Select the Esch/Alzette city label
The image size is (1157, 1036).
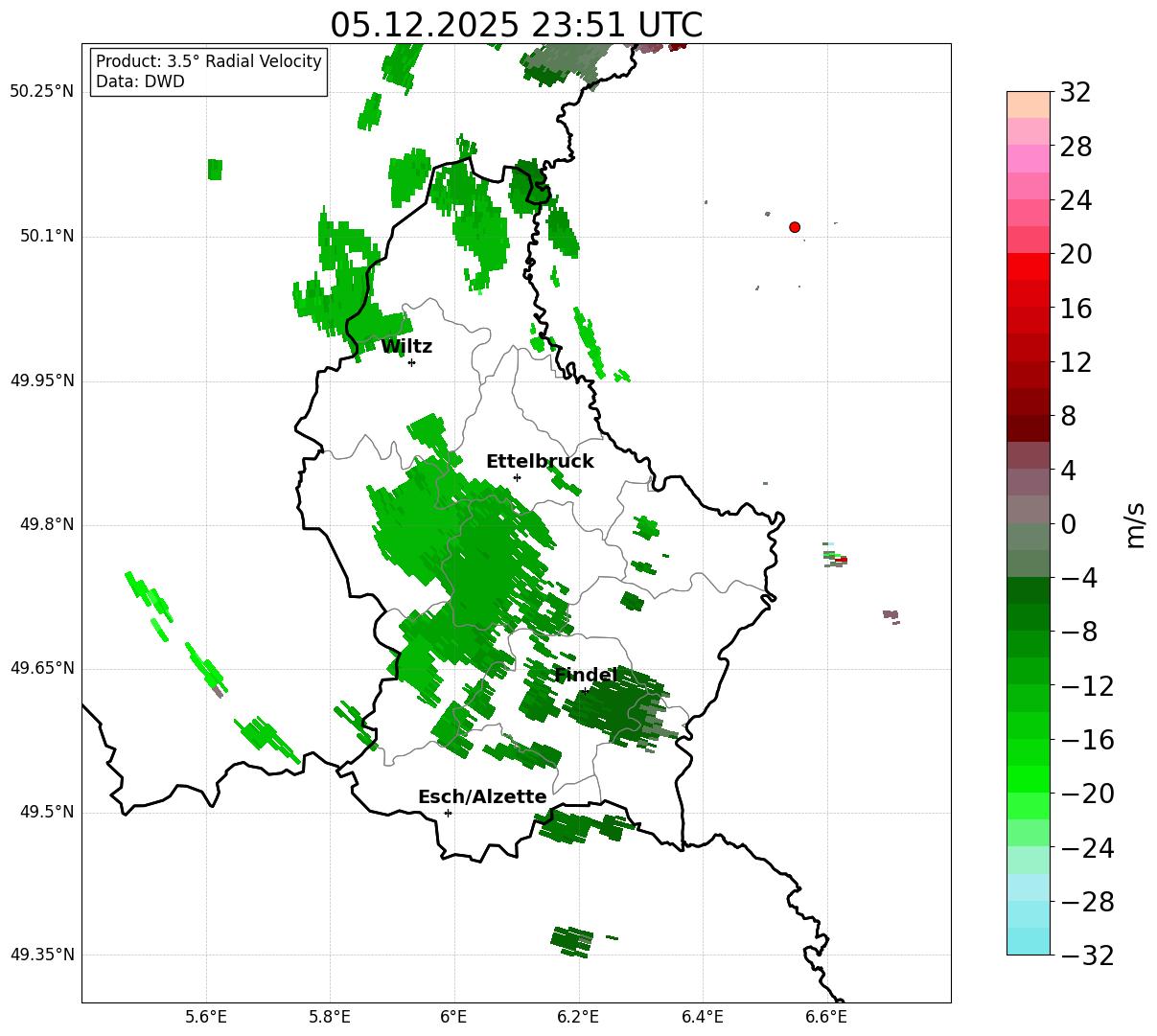pos(482,797)
